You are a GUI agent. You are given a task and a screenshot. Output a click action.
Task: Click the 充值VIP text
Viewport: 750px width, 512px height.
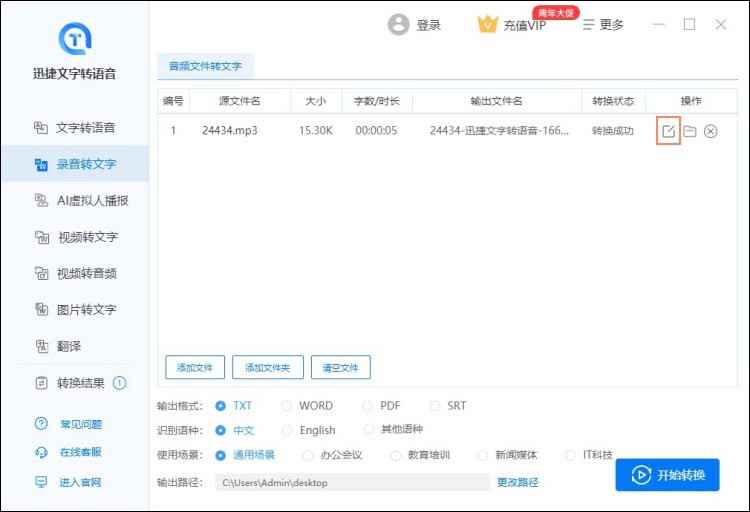point(524,25)
